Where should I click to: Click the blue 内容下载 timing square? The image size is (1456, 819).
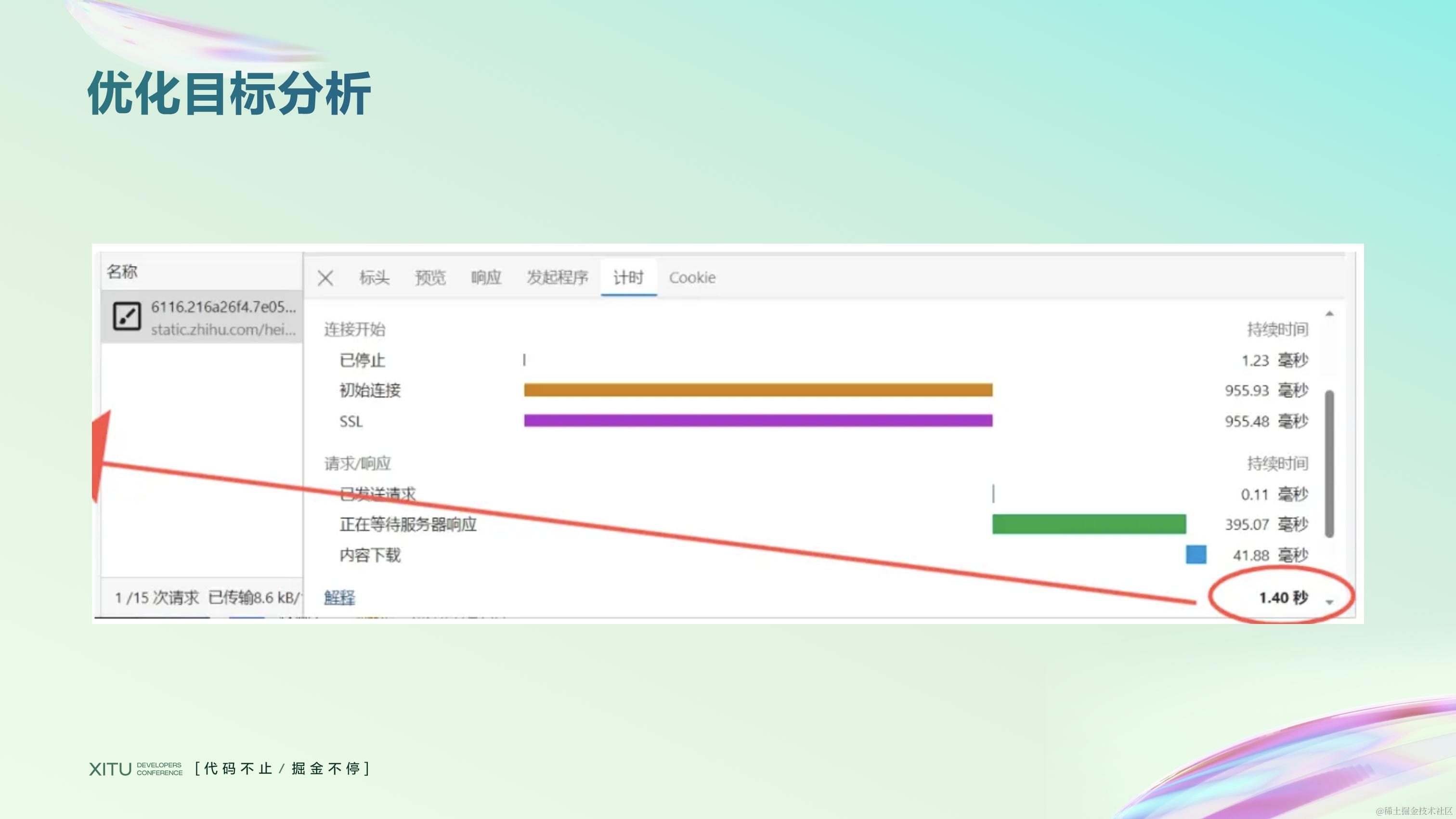1196,556
